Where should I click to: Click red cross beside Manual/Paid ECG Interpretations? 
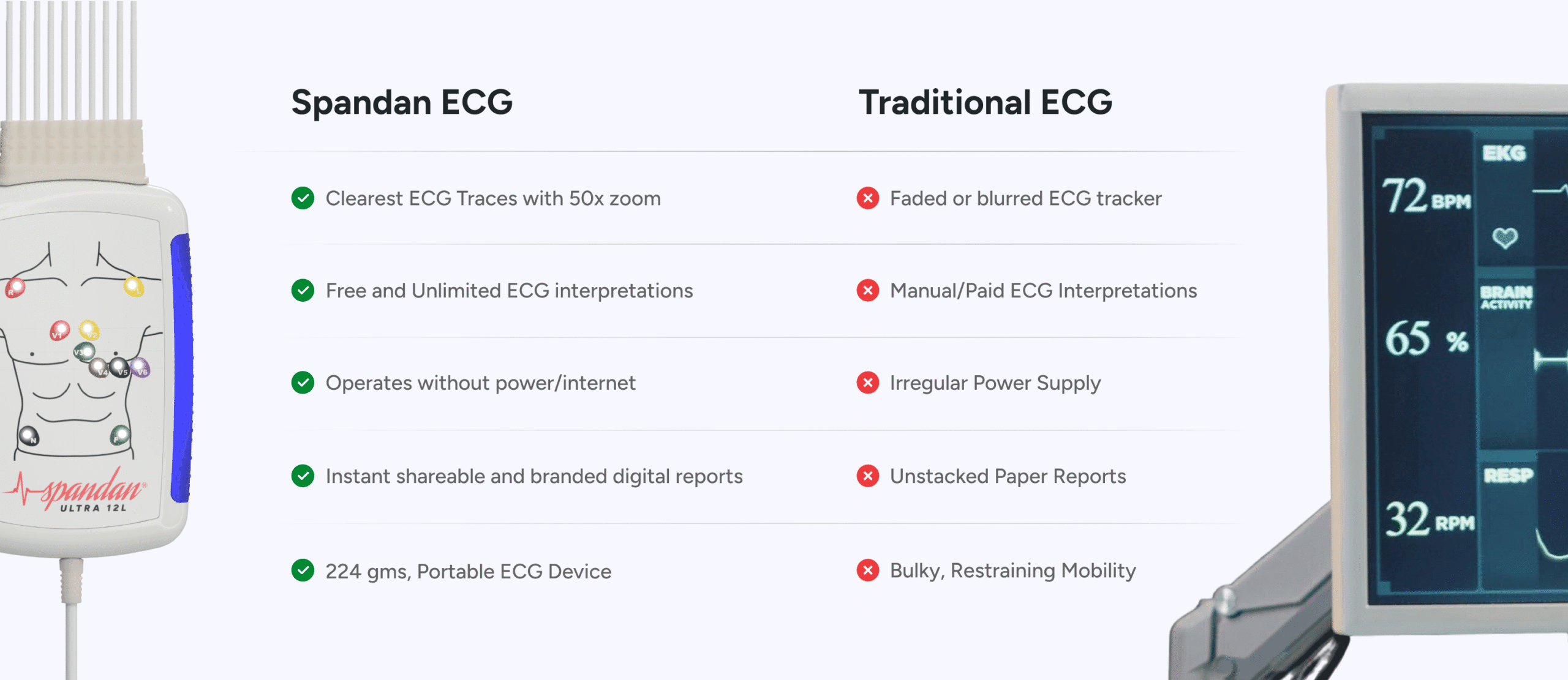867,291
